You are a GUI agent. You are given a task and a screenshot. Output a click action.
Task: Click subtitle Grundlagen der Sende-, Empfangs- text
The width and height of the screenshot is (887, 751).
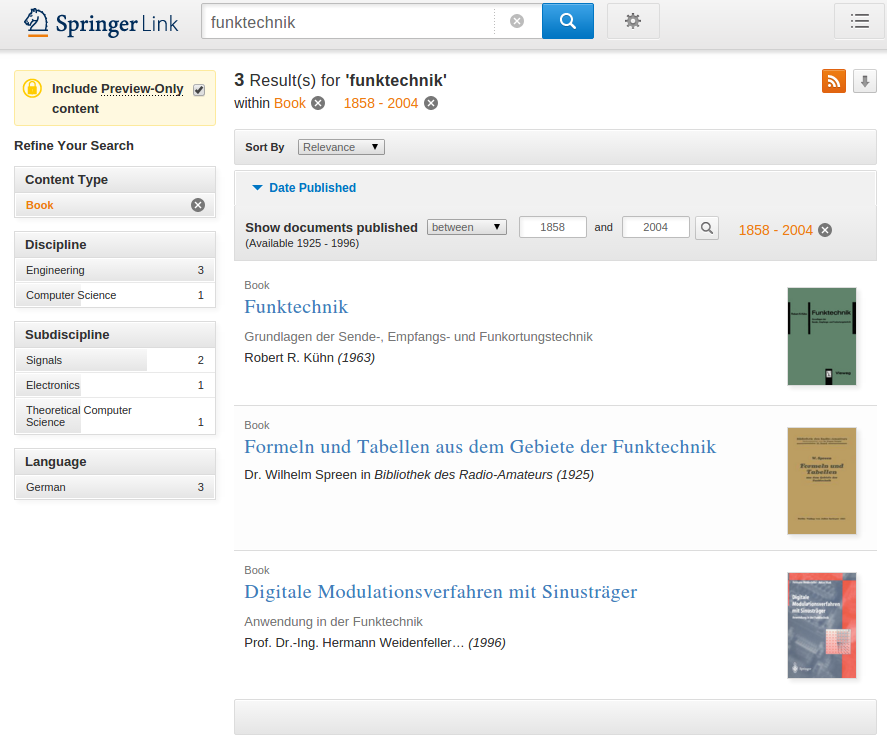[x=419, y=337]
